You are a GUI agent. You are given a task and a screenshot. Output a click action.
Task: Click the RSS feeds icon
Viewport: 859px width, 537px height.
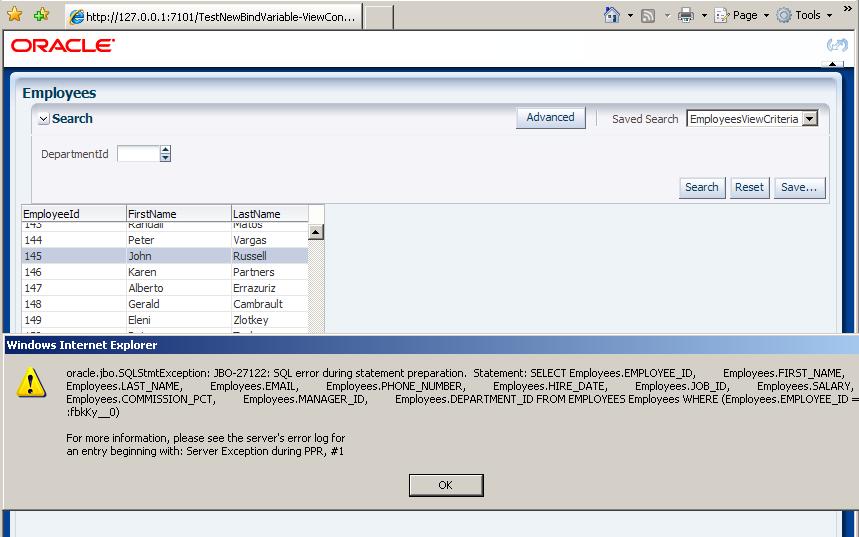tap(648, 16)
